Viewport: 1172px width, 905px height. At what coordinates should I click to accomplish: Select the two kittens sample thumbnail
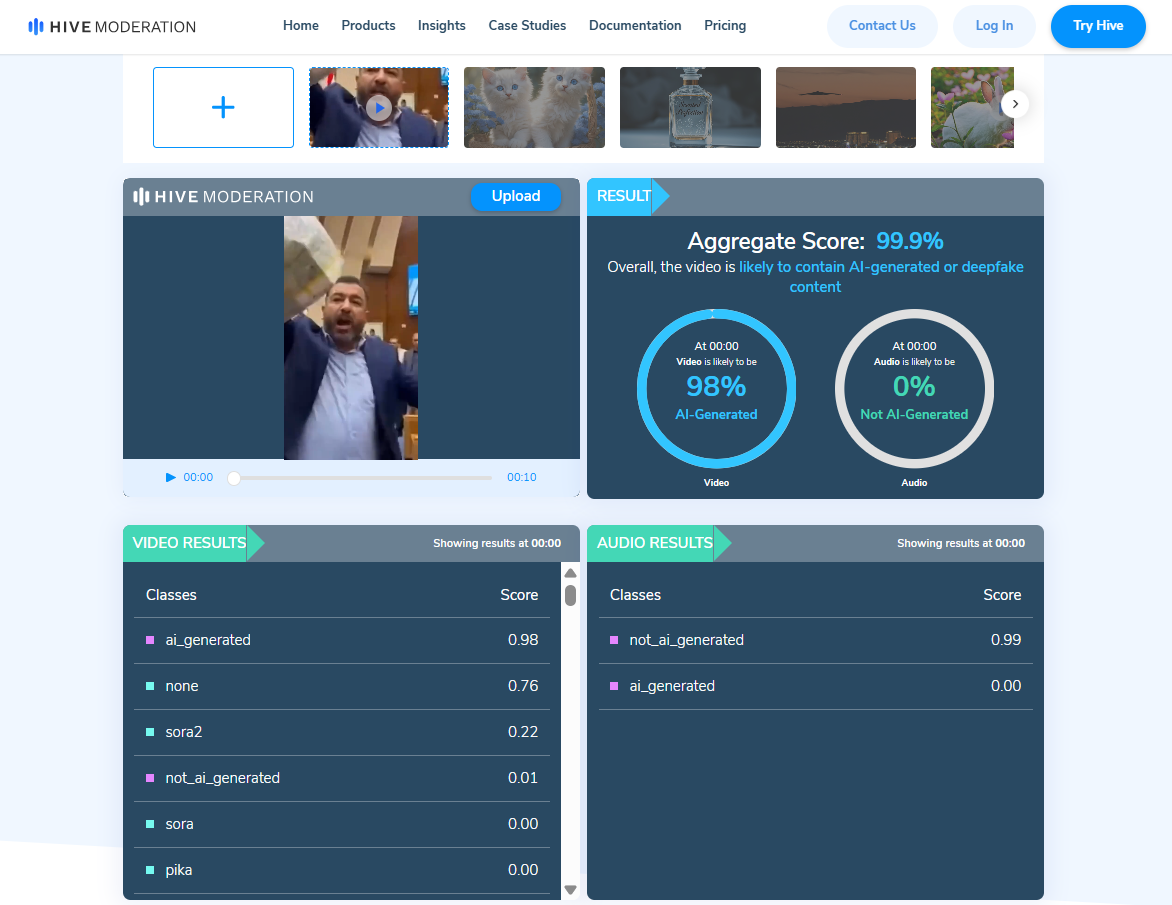[x=534, y=108]
